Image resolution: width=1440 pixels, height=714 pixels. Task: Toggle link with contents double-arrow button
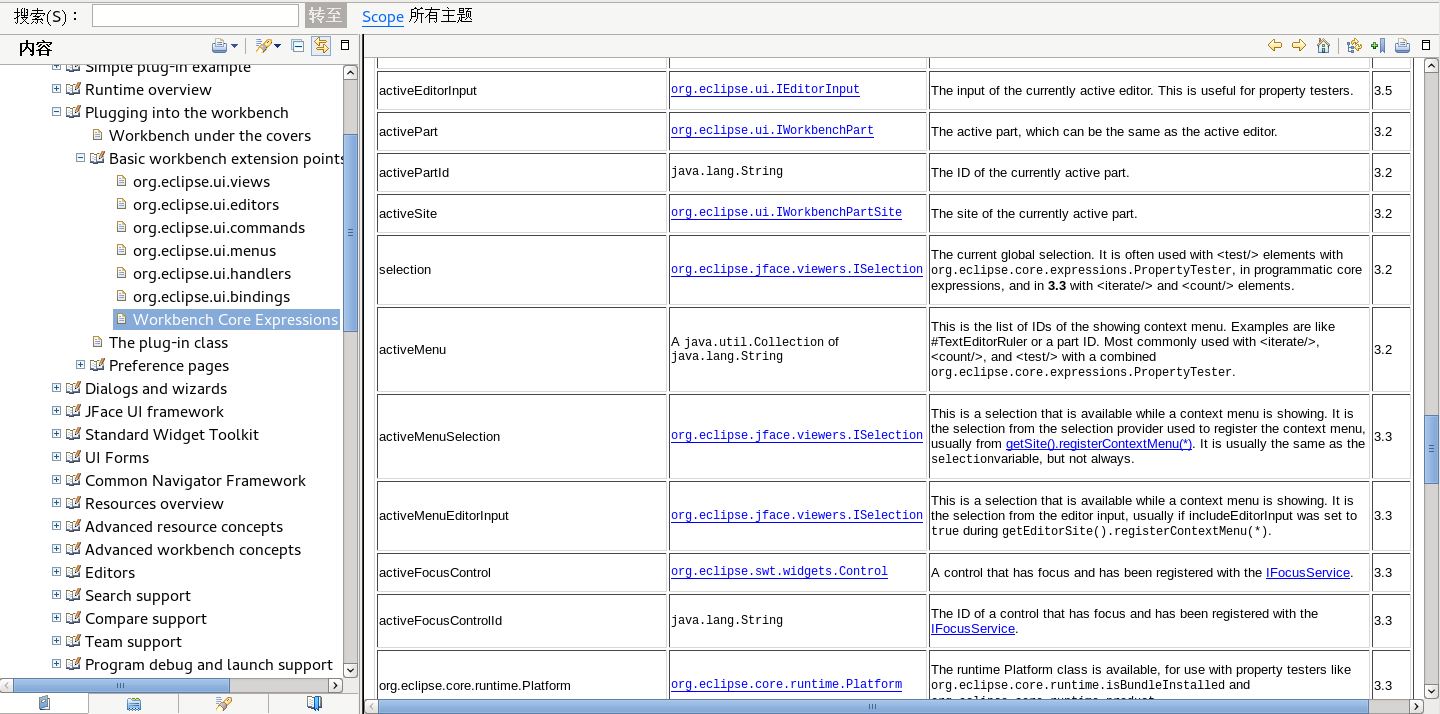click(x=321, y=46)
